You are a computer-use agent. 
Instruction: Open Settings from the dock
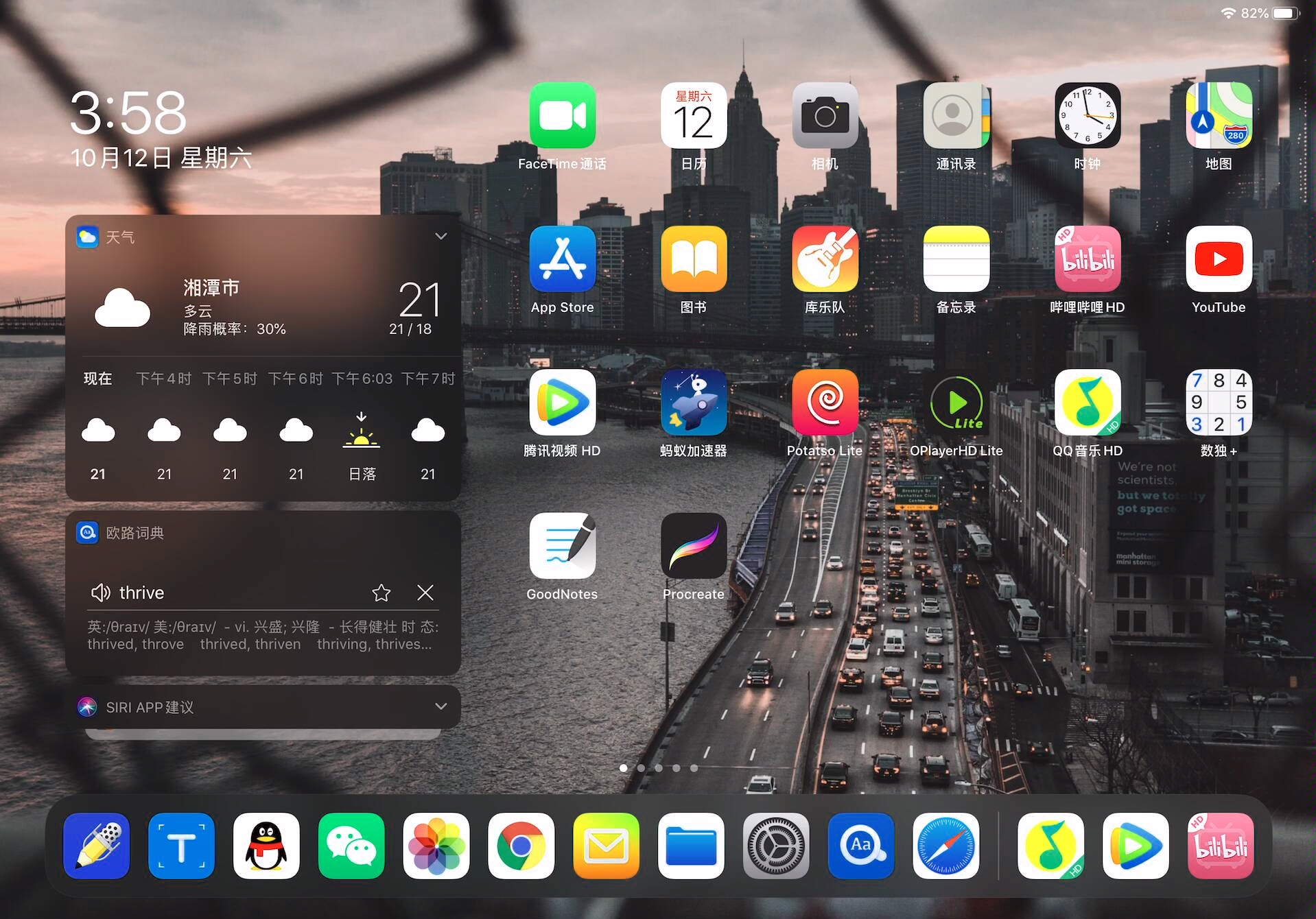(776, 846)
